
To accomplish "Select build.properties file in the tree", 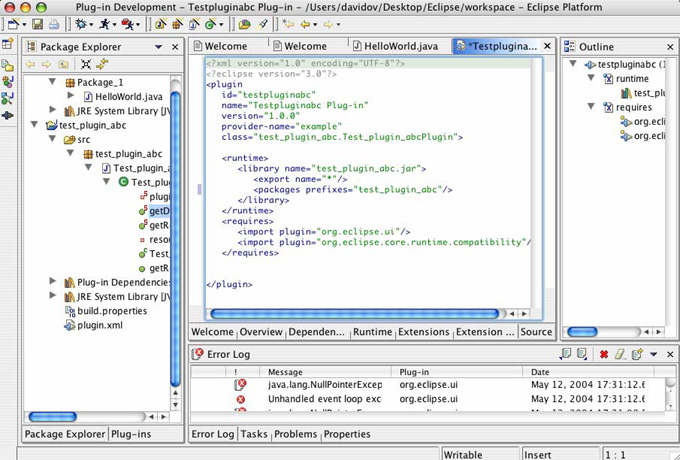I will 112,311.
